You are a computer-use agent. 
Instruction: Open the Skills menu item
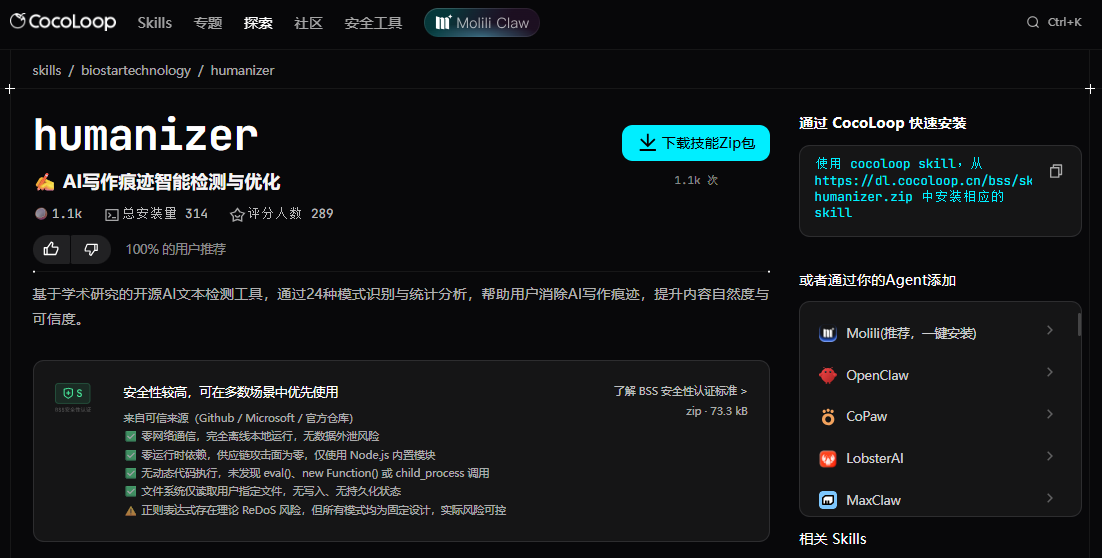pos(155,22)
